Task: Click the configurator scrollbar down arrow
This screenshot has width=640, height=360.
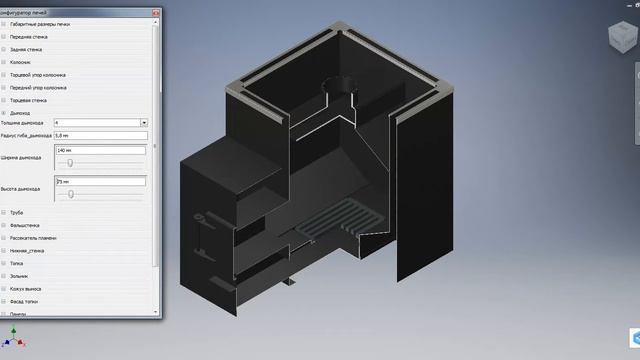Action: point(155,312)
